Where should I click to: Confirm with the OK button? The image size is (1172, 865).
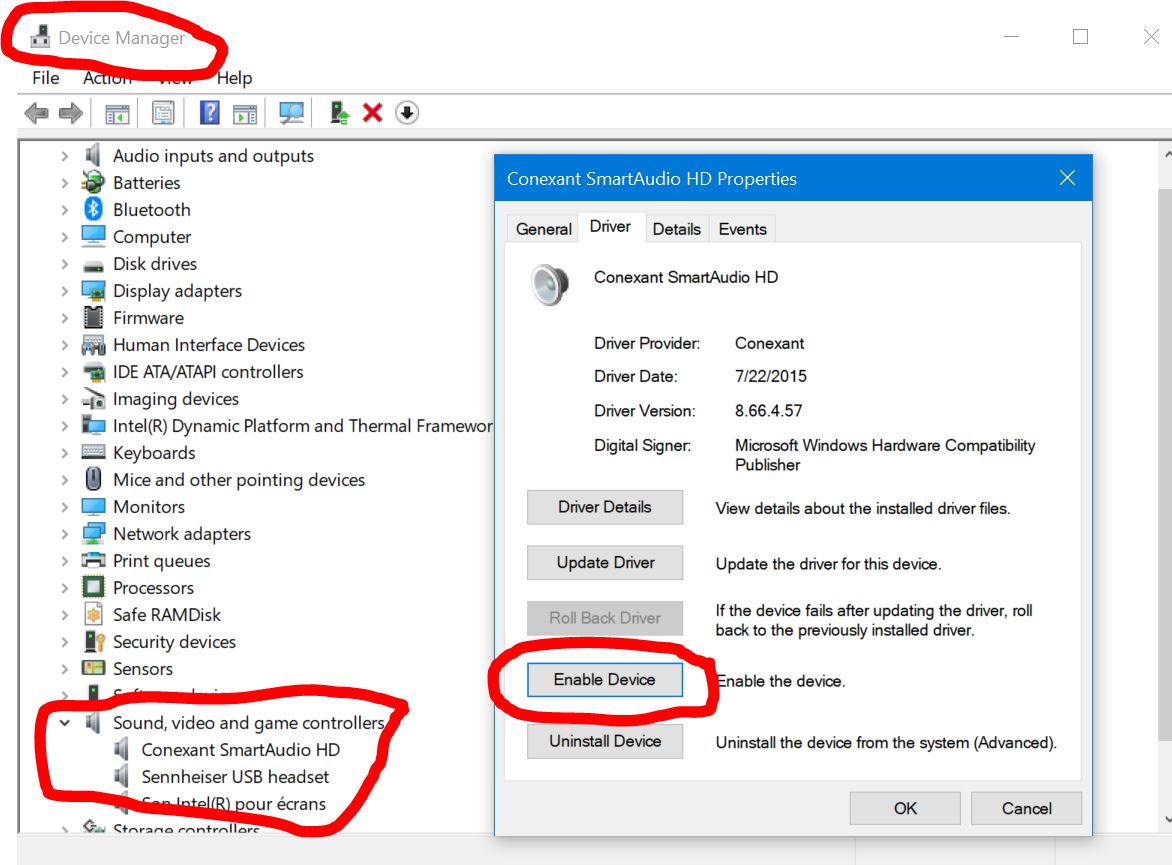pyautogui.click(x=905, y=808)
